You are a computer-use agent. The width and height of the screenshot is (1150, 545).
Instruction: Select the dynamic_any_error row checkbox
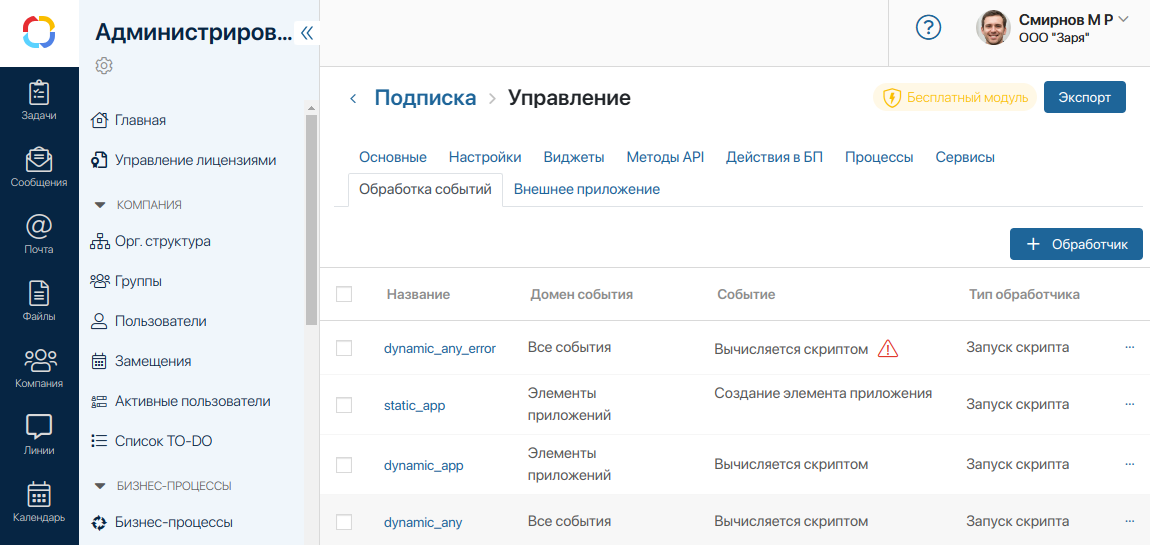coord(344,348)
